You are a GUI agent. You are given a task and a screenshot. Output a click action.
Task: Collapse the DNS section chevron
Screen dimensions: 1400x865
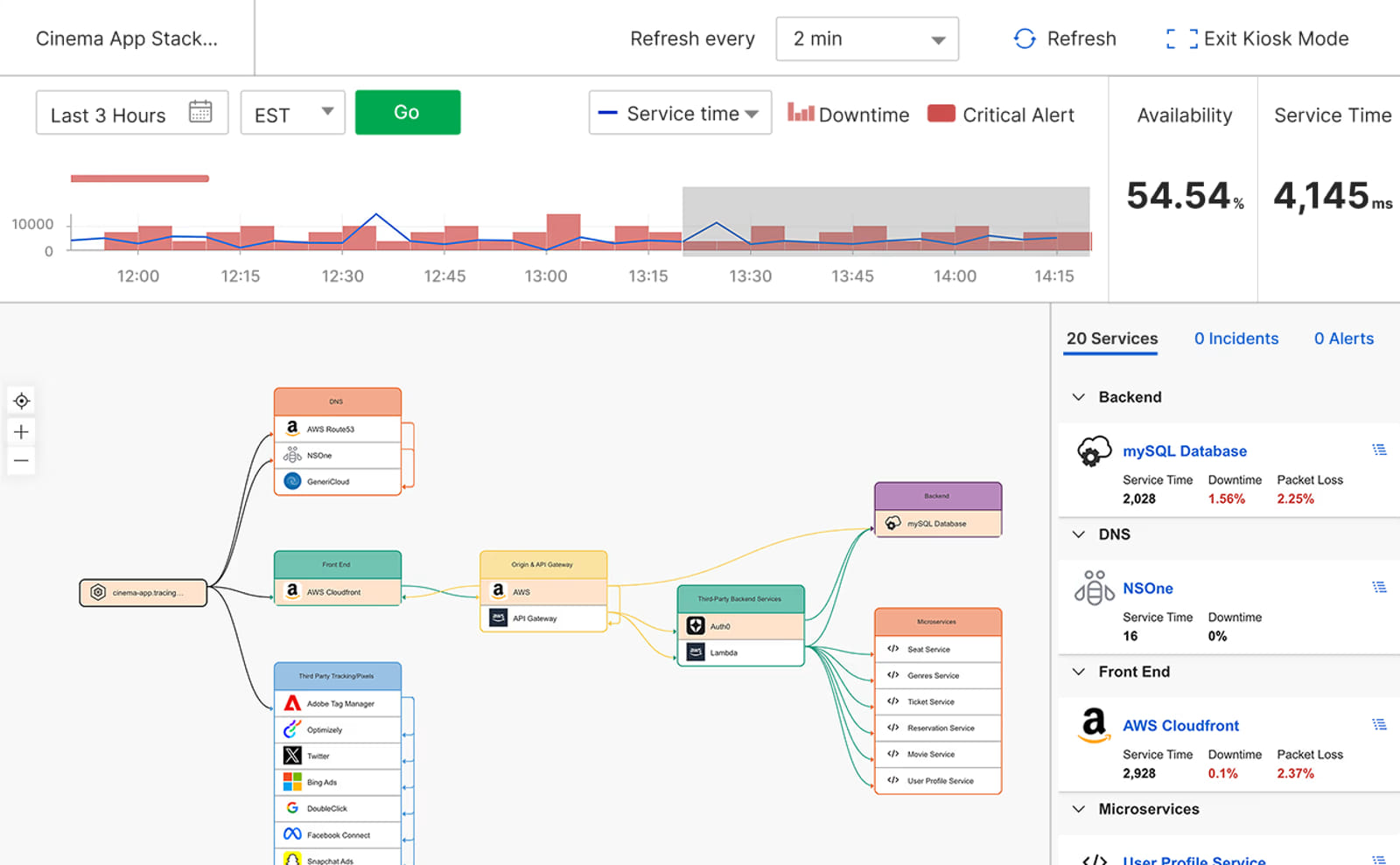(1079, 534)
